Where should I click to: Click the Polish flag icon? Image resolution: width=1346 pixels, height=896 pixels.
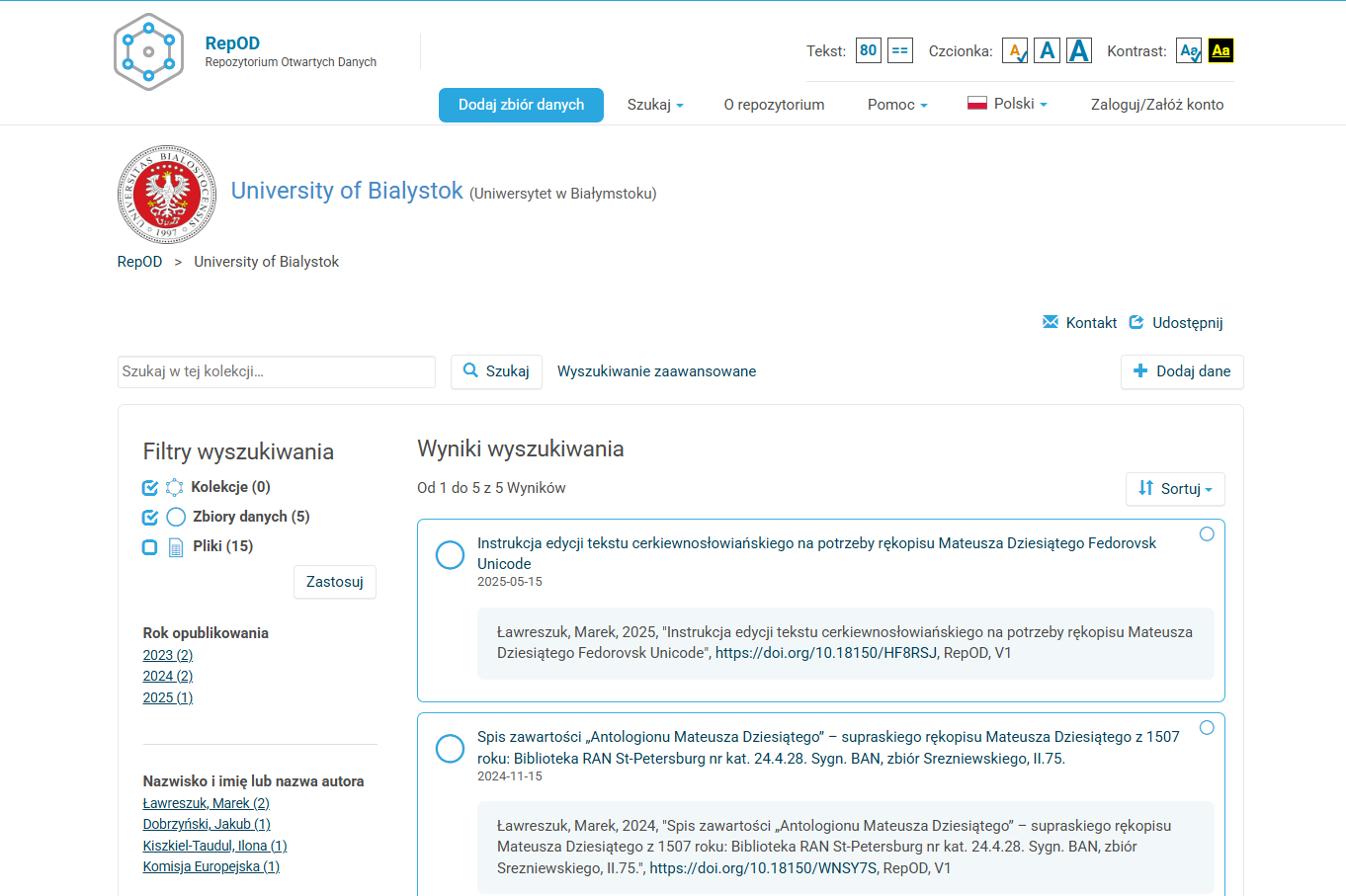[x=977, y=103]
